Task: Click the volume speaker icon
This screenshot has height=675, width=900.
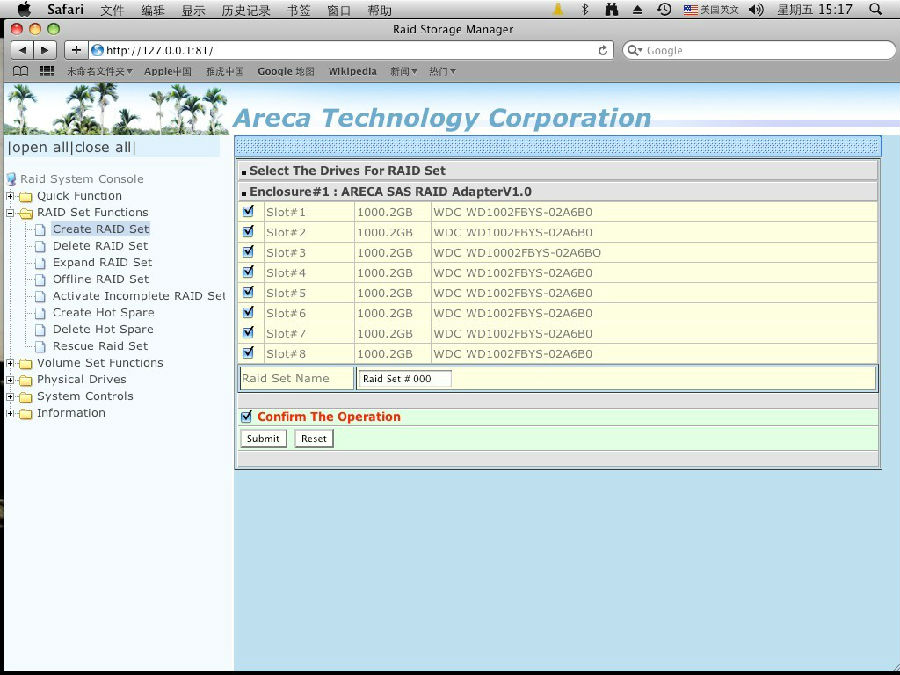Action: click(756, 9)
